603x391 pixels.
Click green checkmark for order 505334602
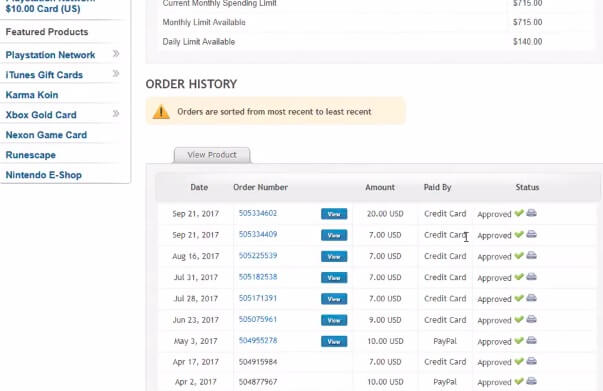tap(519, 213)
